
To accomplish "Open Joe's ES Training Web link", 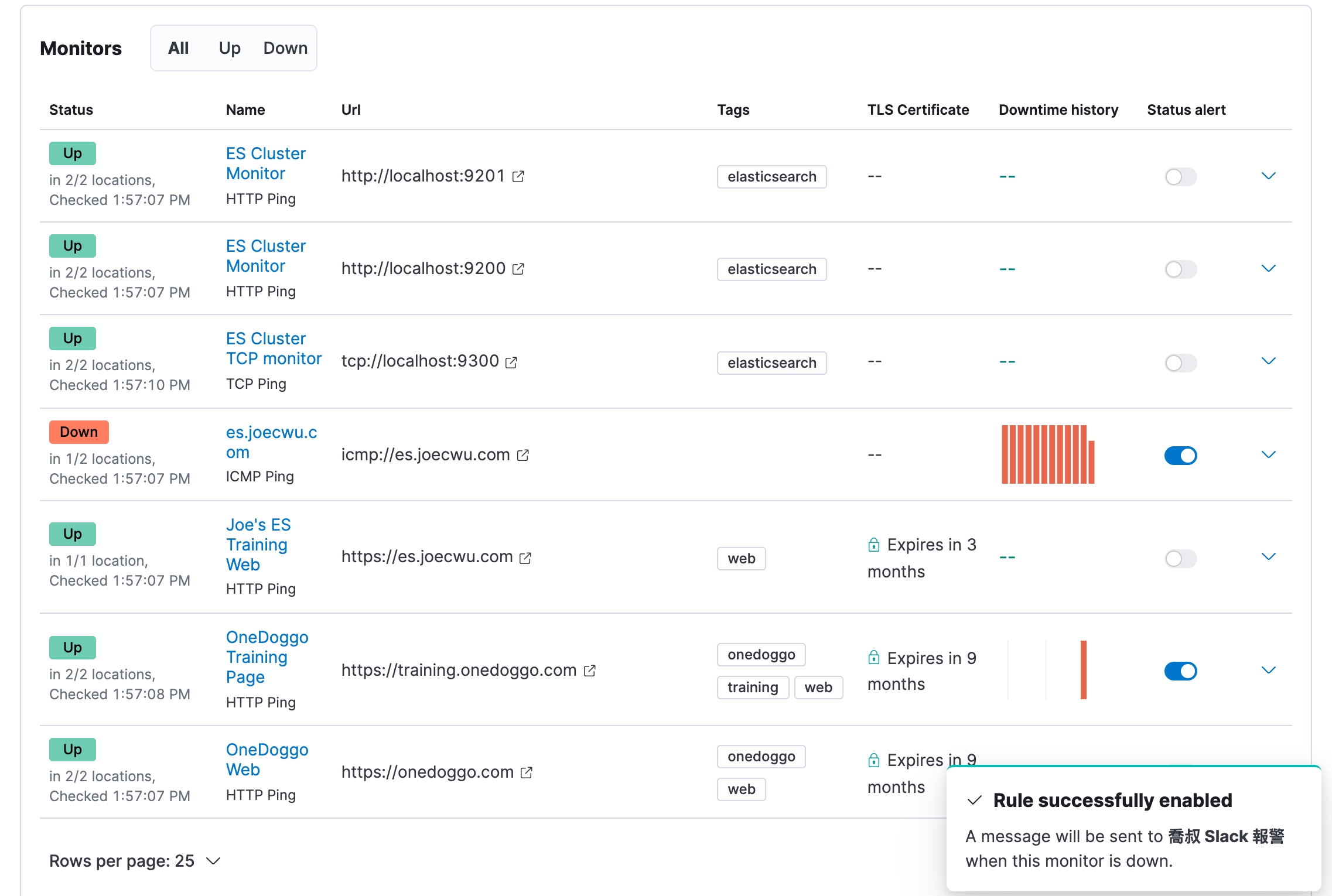I will (258, 545).
